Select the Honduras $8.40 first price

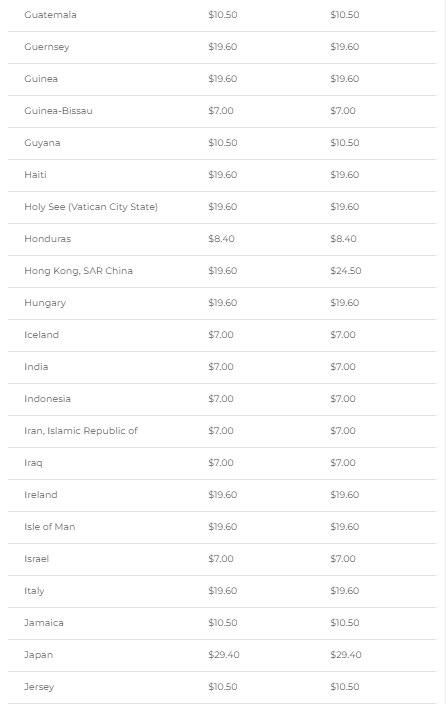click(221, 239)
